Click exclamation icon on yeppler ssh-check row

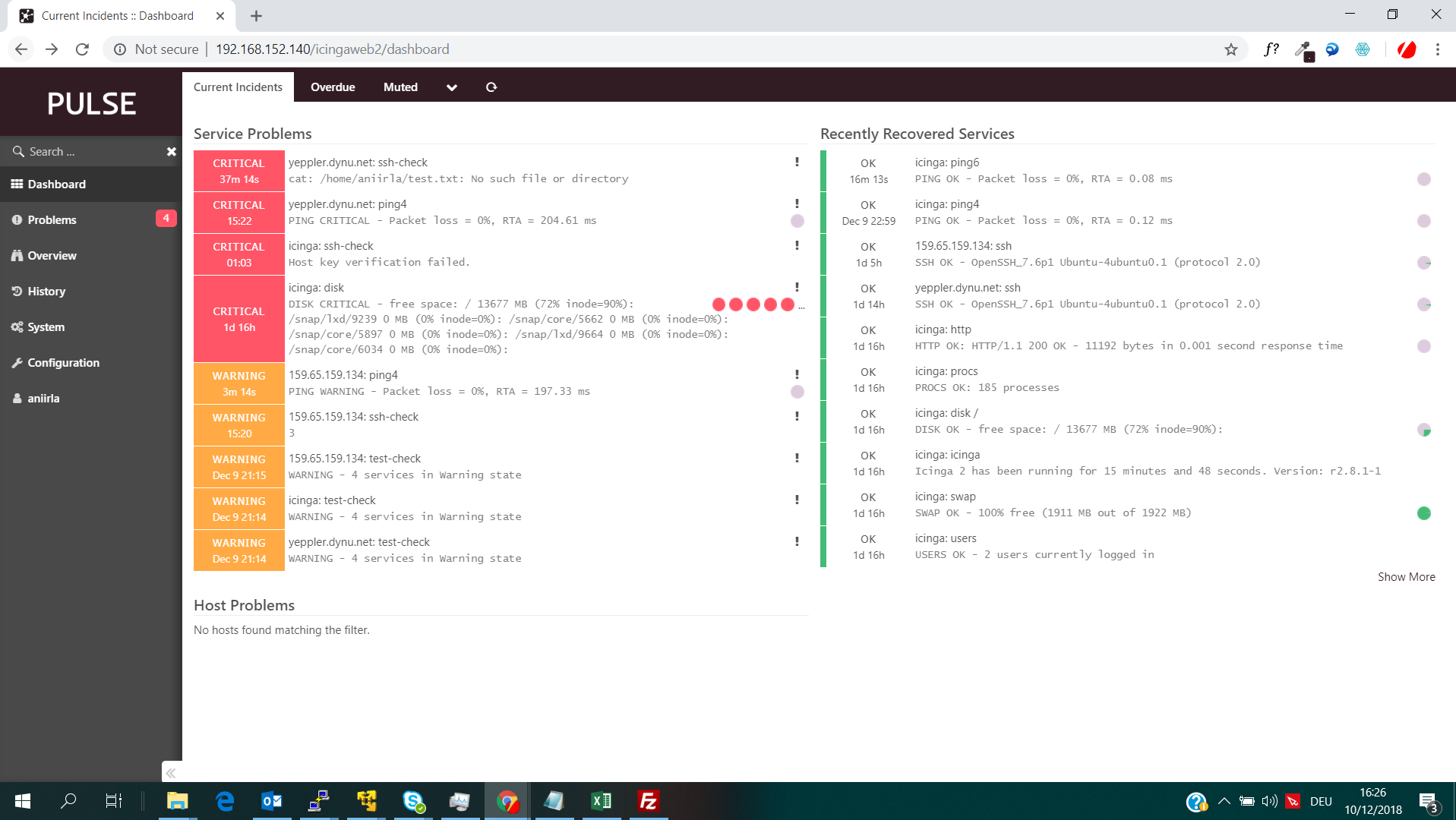[x=797, y=162]
